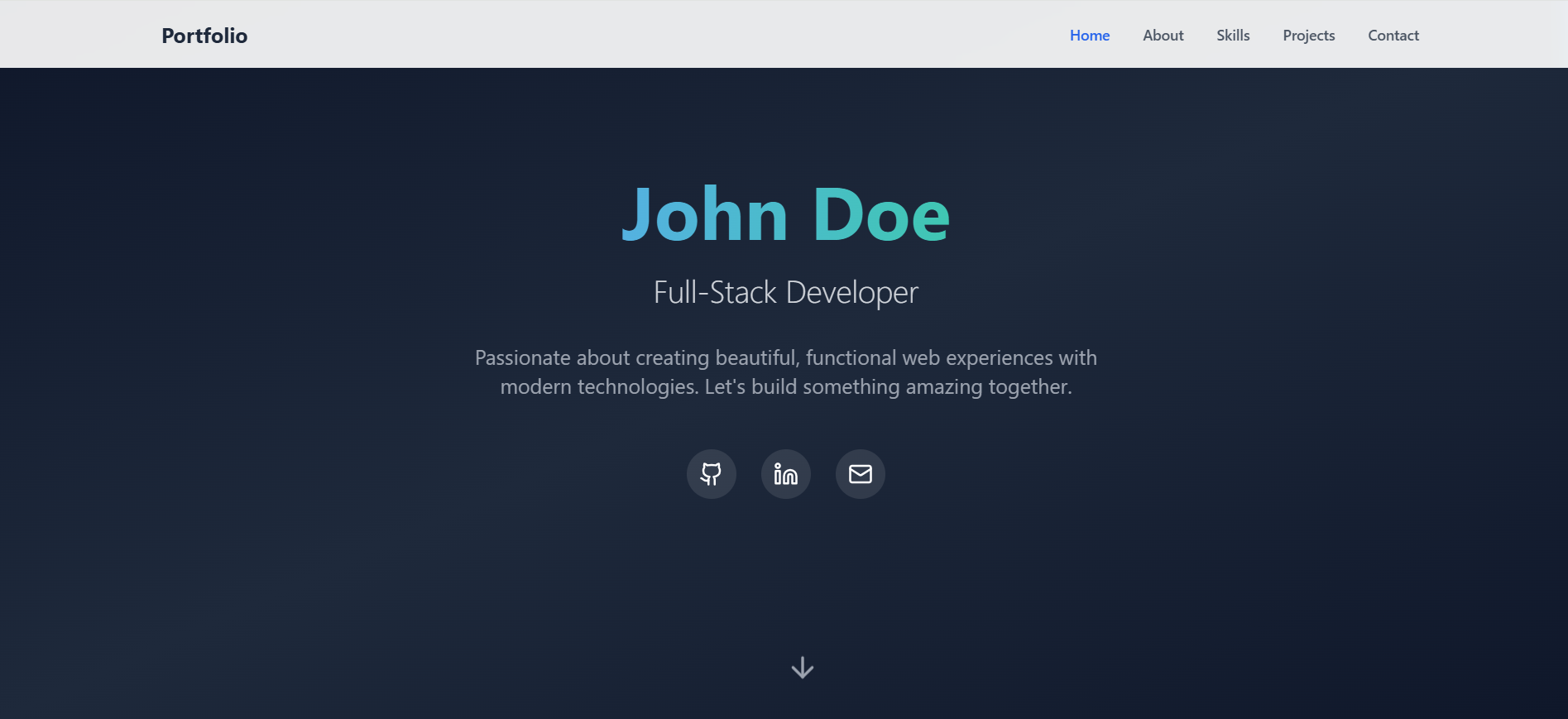The height and width of the screenshot is (719, 1568).
Task: Open the LinkedIn profile icon
Action: point(785,474)
